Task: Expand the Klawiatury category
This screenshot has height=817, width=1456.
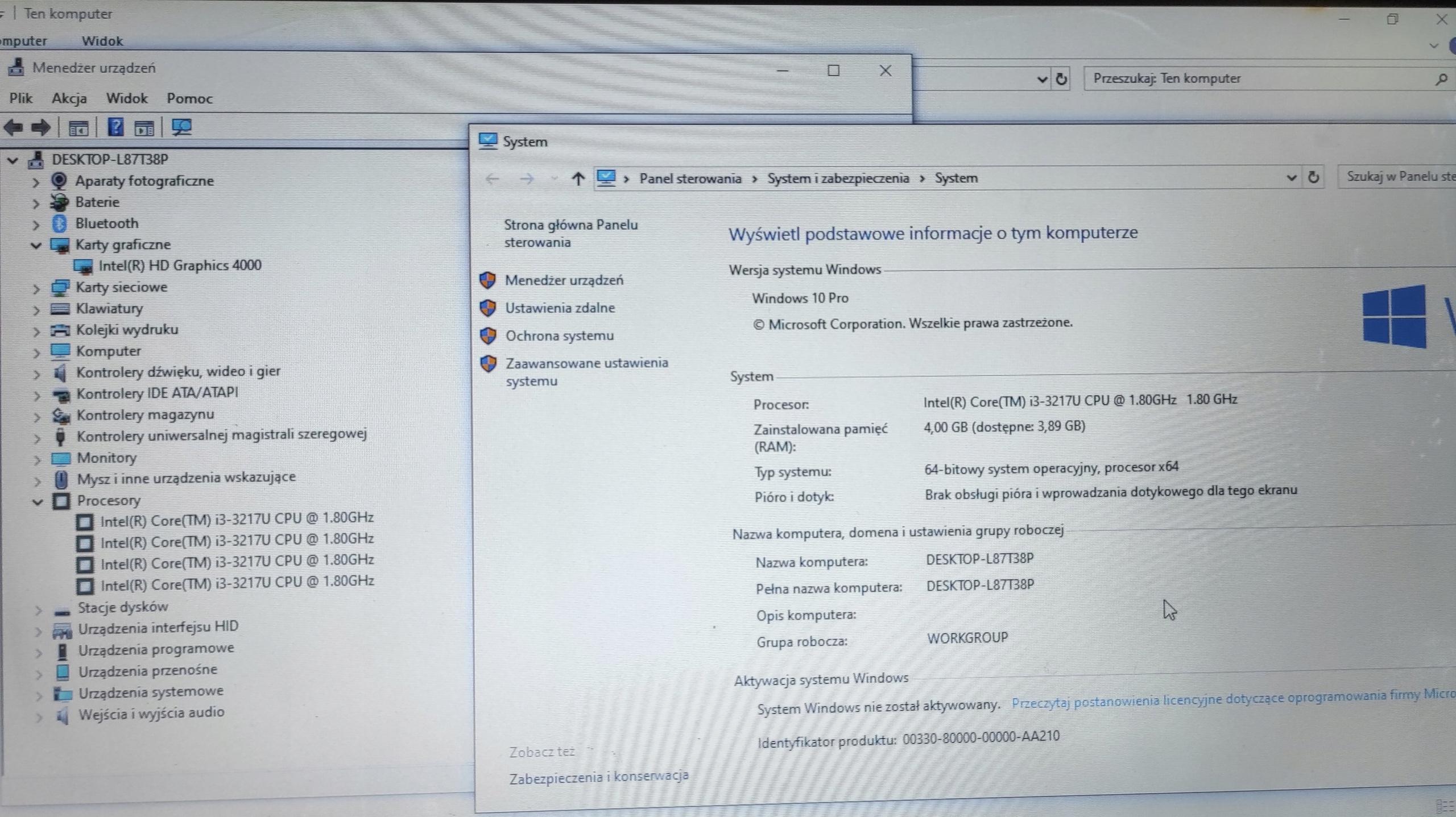Action: coord(36,310)
